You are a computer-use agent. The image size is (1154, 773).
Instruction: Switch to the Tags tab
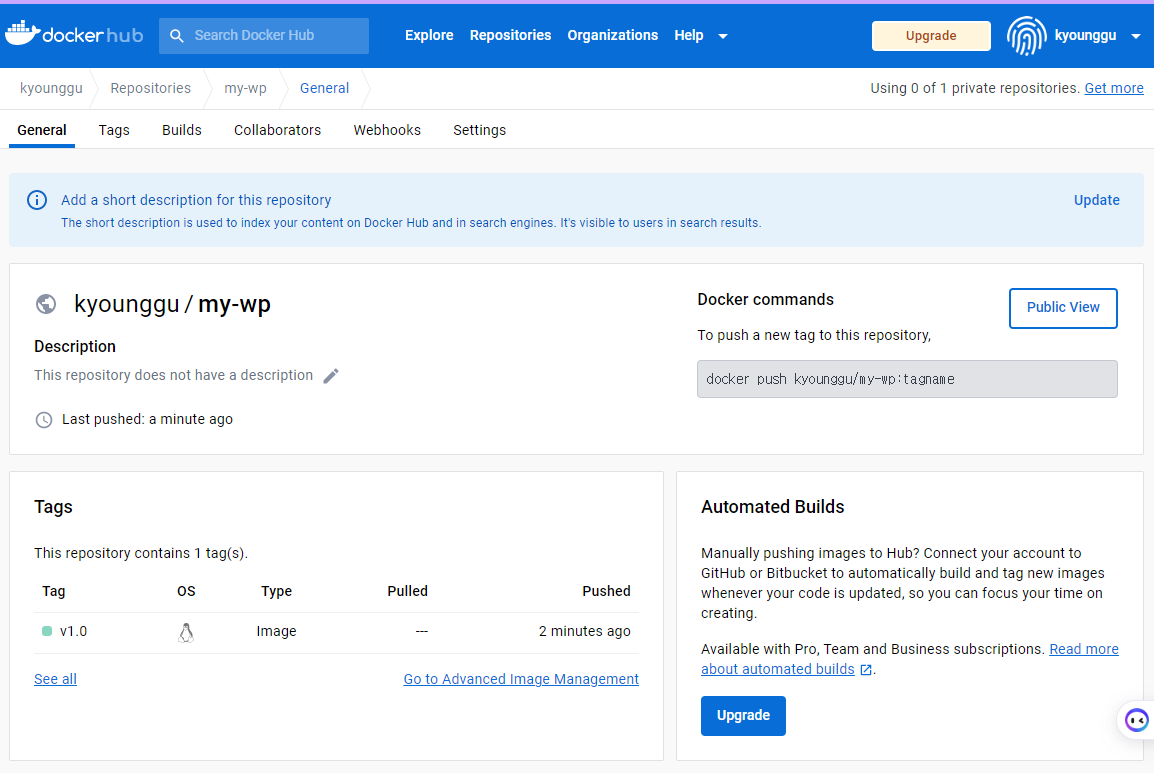pyautogui.click(x=114, y=130)
